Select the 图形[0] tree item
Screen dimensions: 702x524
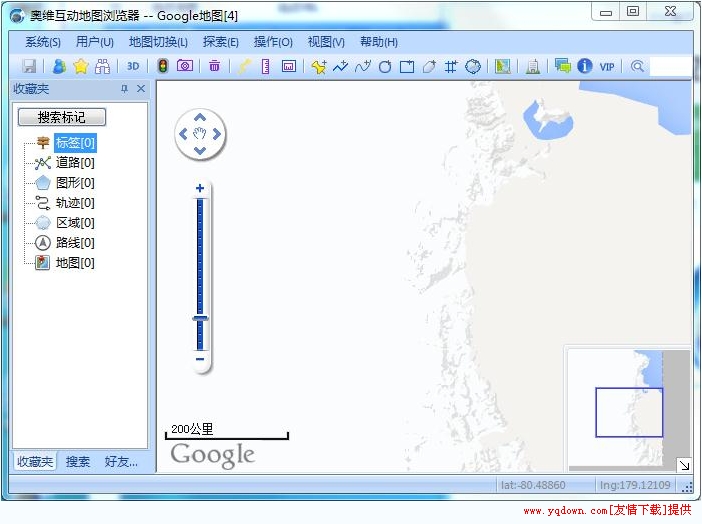coord(75,183)
